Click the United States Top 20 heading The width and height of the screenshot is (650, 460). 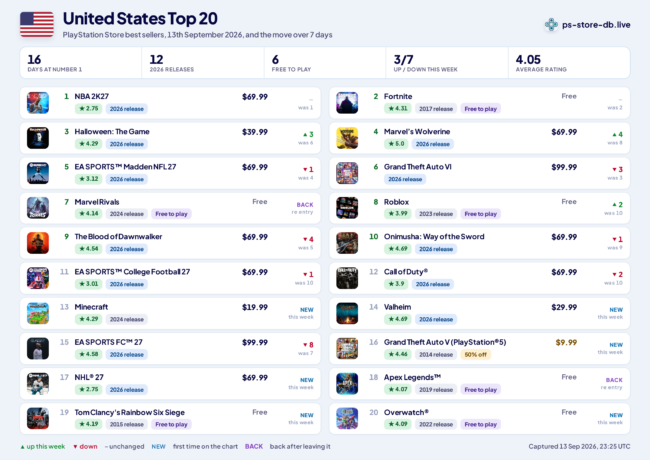[x=140, y=19]
